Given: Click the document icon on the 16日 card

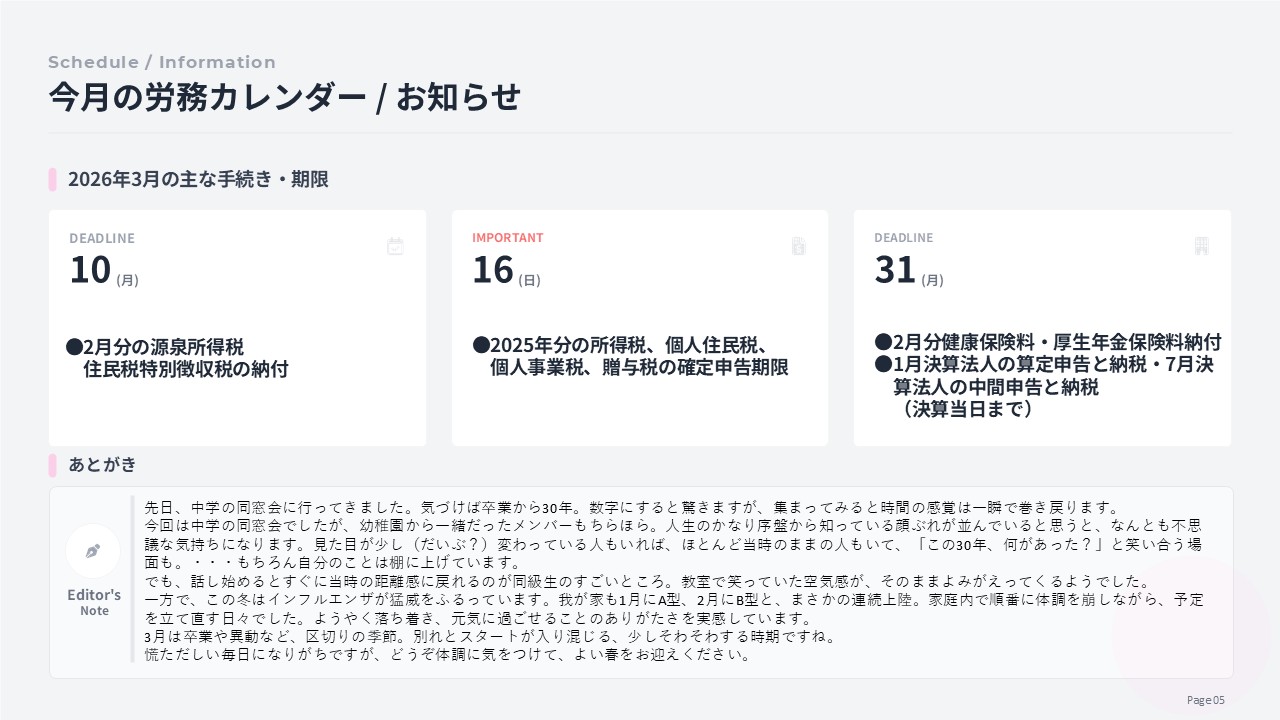Looking at the screenshot, I should click(798, 246).
